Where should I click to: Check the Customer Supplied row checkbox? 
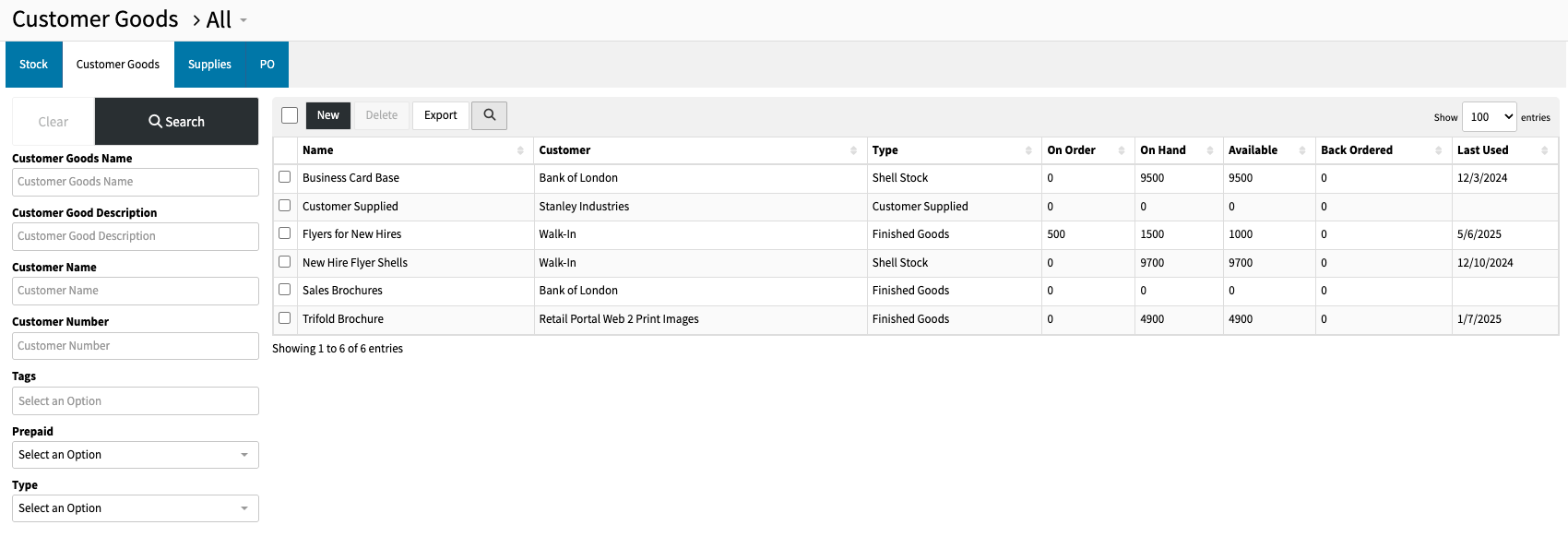point(285,206)
